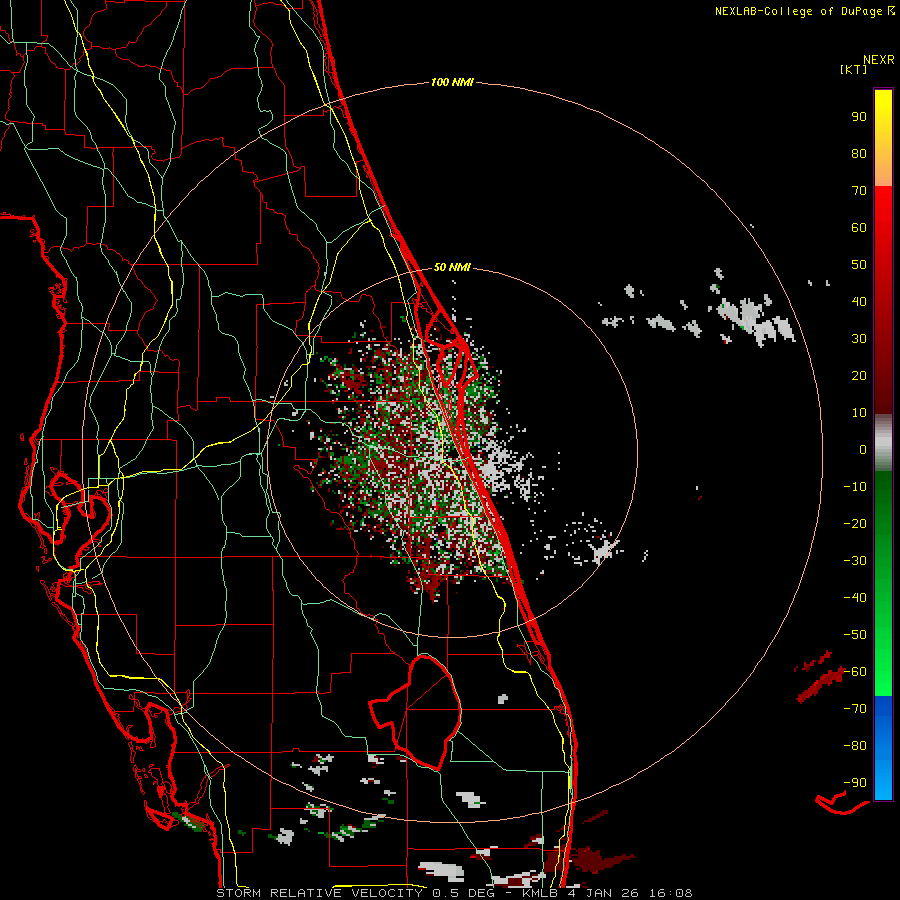Click the blue bottom band of color bar

click(883, 747)
